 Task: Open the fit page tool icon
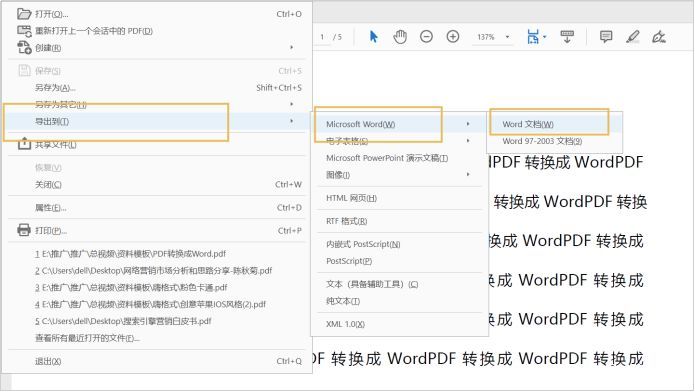point(533,37)
